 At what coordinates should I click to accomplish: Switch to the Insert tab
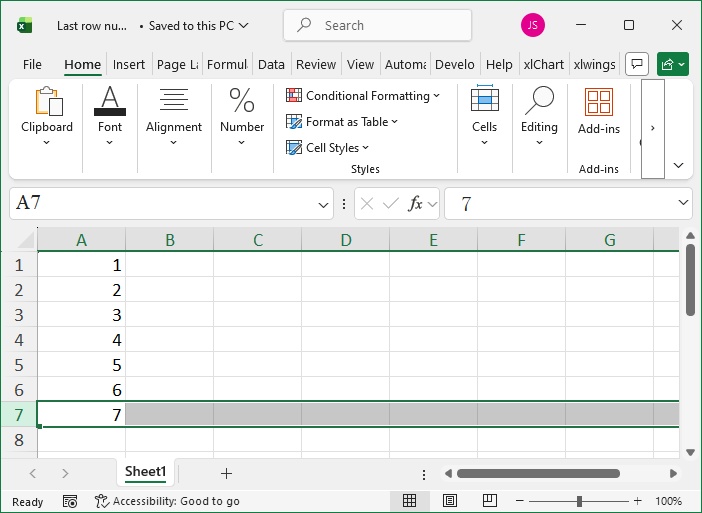[x=128, y=64]
